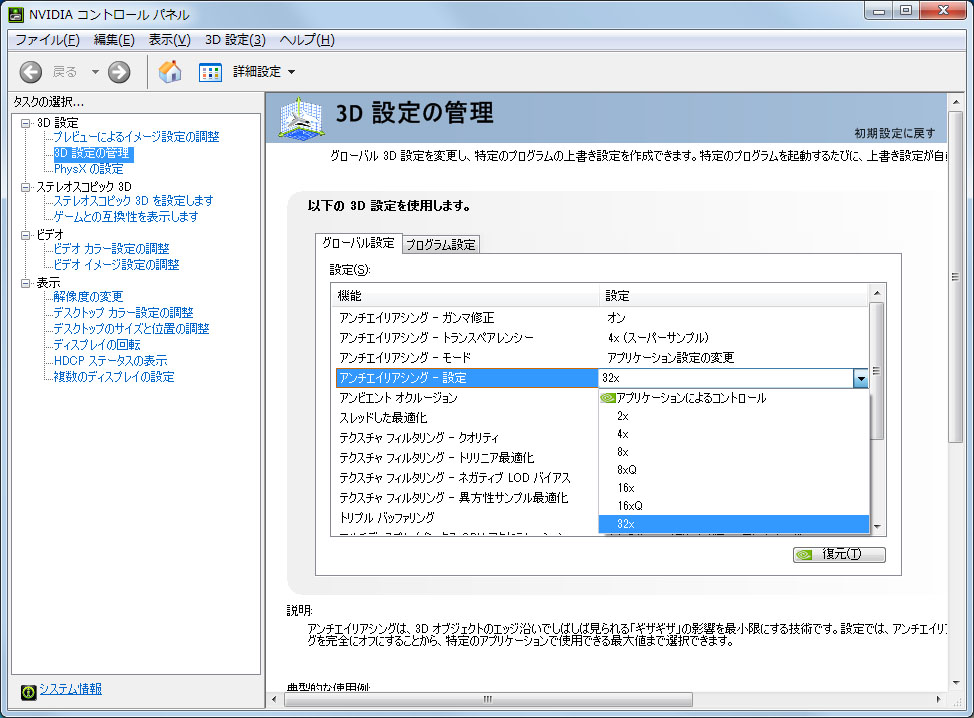Click the main panel vertical scrollbar thumb
This screenshot has height=718, width=974.
955,277
